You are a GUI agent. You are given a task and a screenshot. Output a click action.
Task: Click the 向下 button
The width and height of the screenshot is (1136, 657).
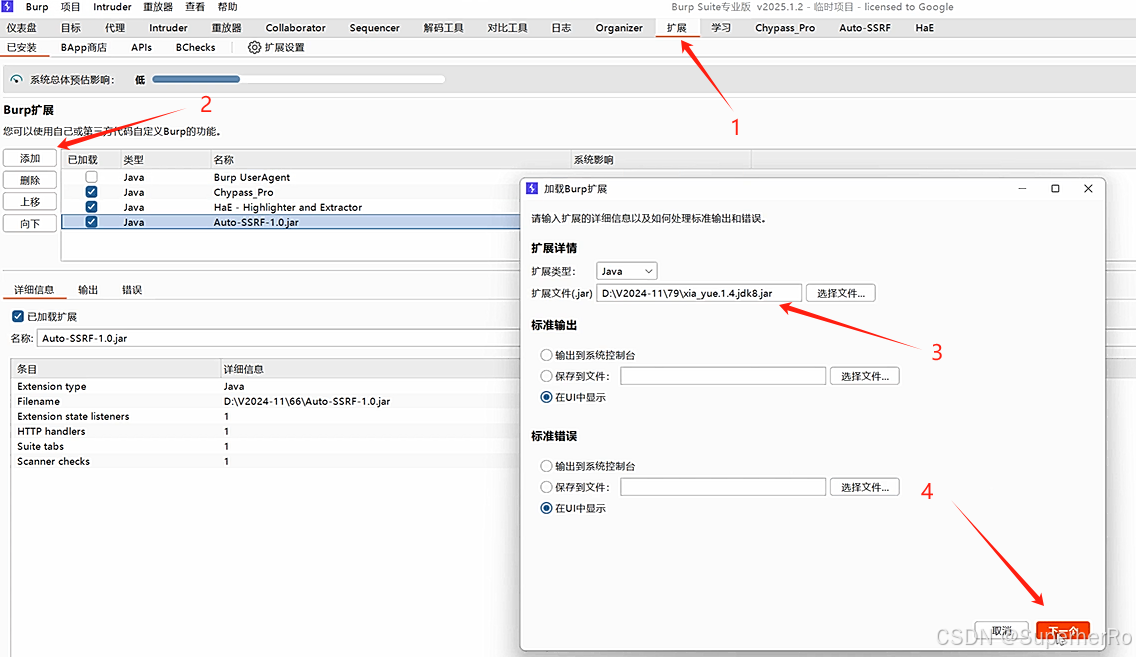click(x=30, y=223)
